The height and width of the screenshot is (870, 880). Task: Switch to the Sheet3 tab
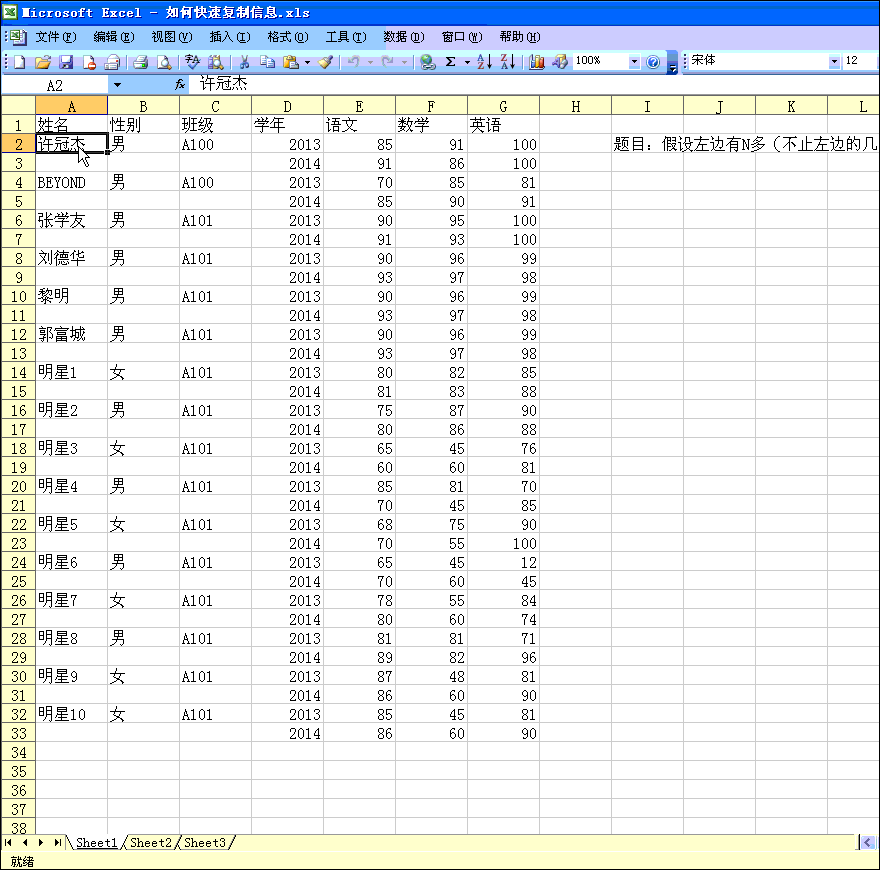click(205, 843)
